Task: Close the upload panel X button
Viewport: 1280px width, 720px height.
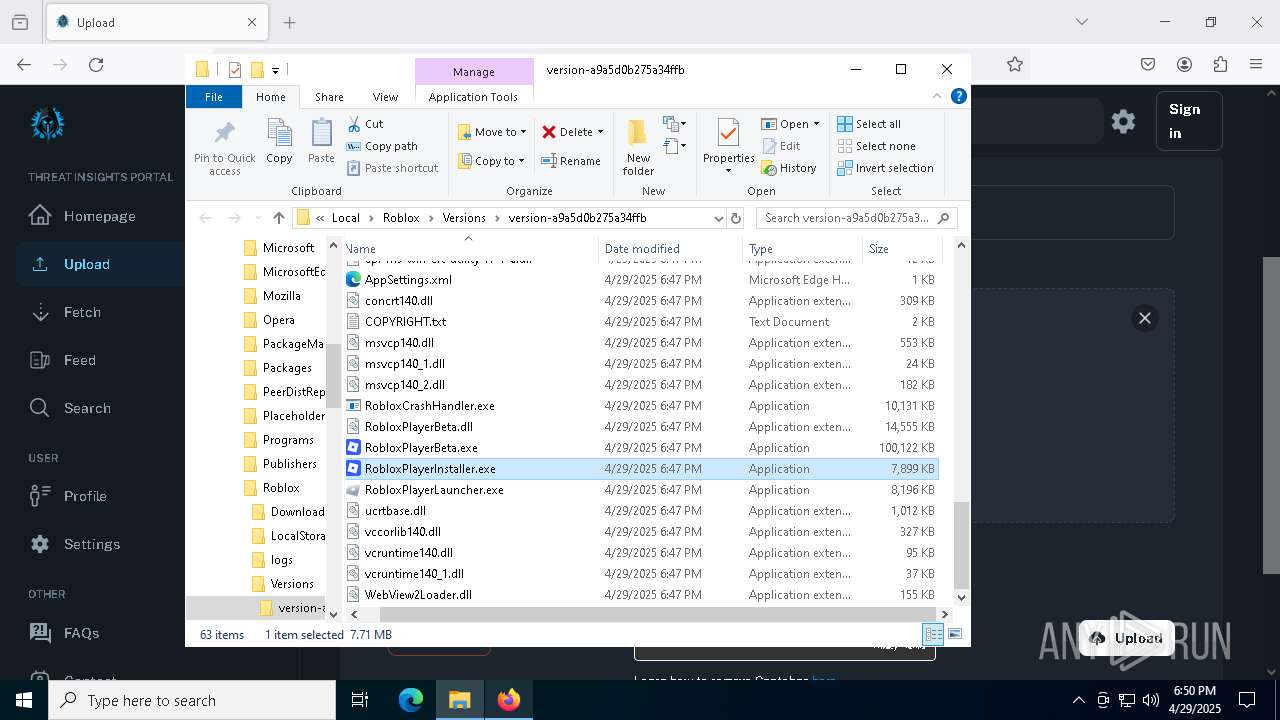Action: (x=1145, y=318)
